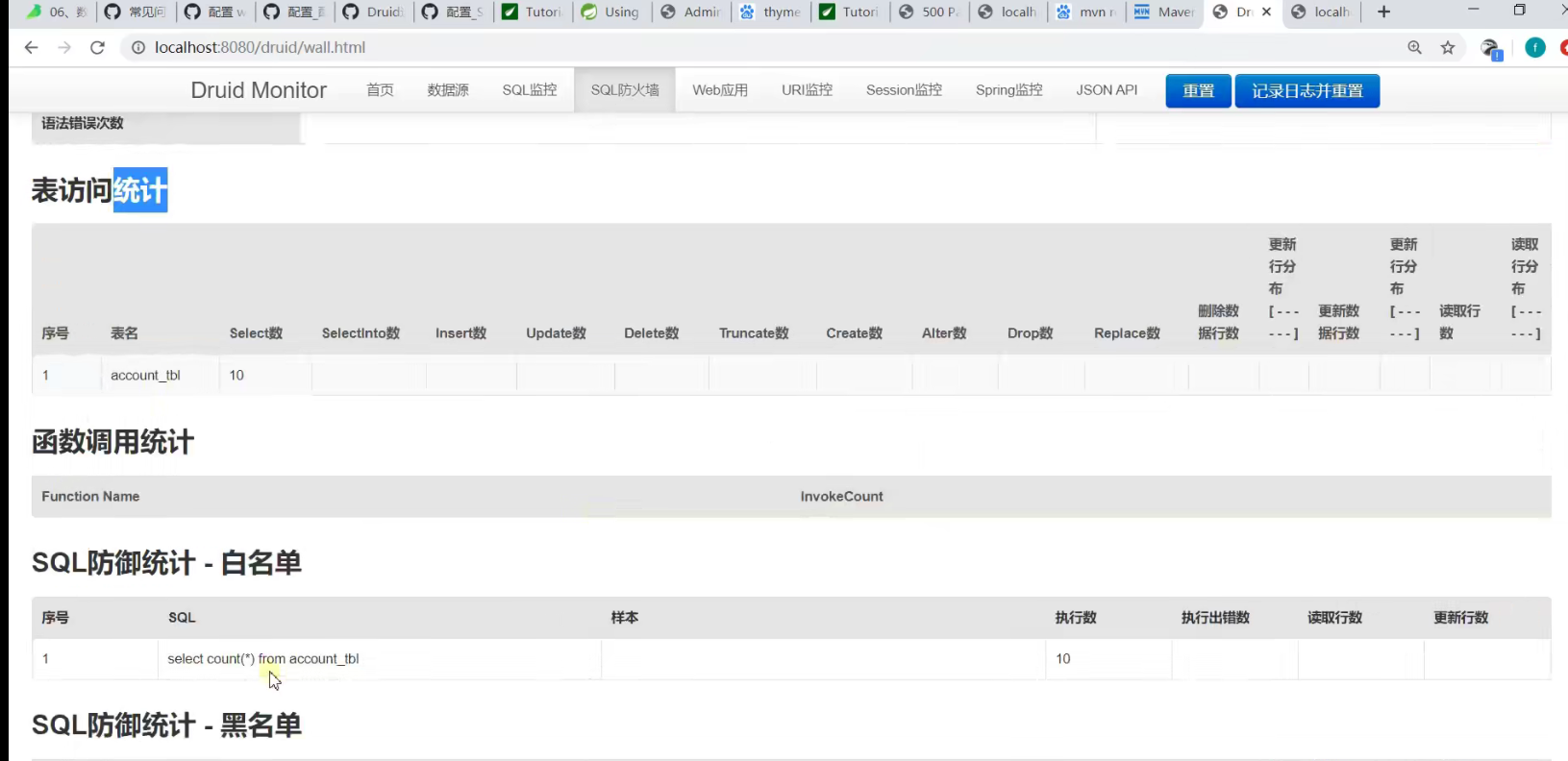
Task: Click the 样本 column header
Action: (625, 618)
